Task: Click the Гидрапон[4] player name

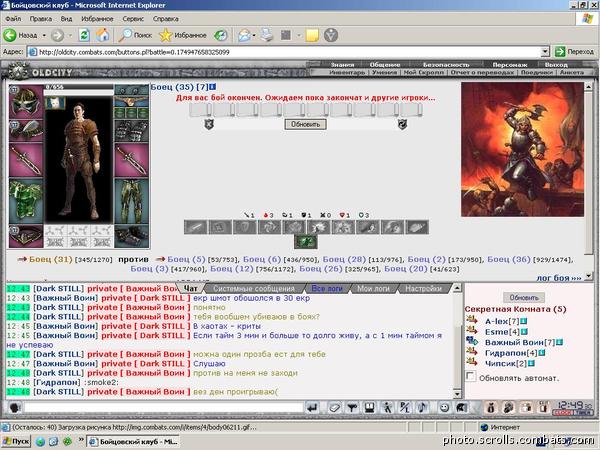Action: coord(511,353)
